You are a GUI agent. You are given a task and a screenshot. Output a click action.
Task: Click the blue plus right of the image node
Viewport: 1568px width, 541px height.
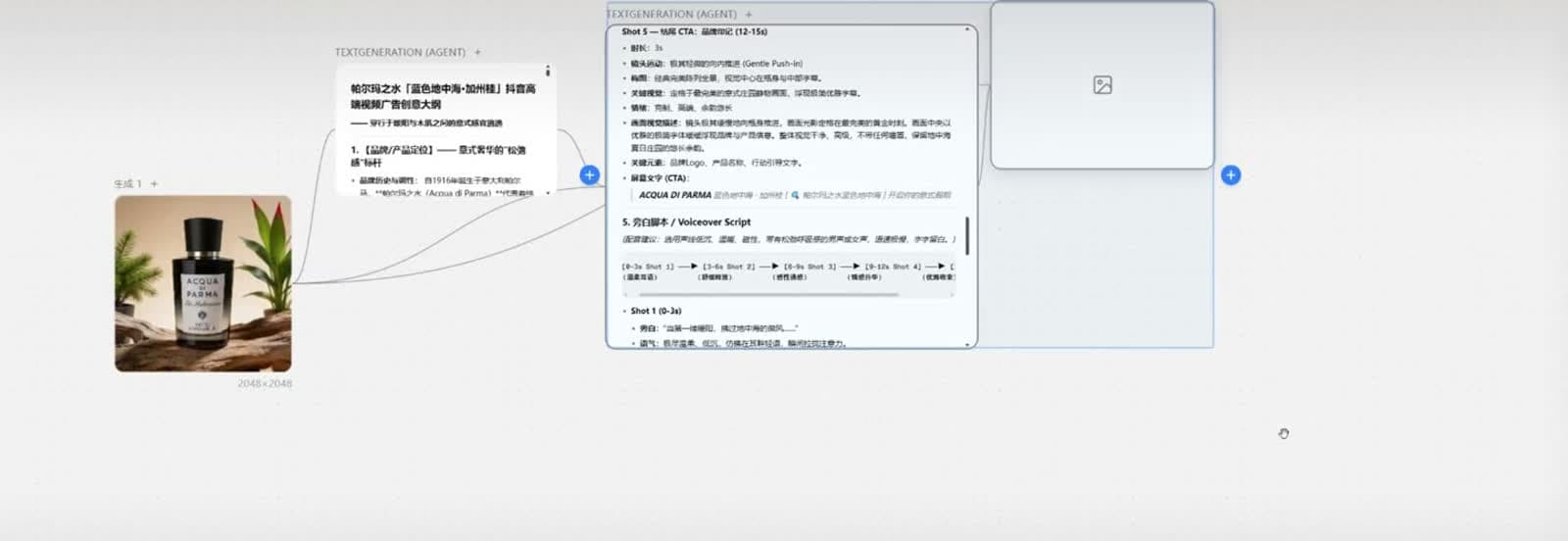(1231, 175)
